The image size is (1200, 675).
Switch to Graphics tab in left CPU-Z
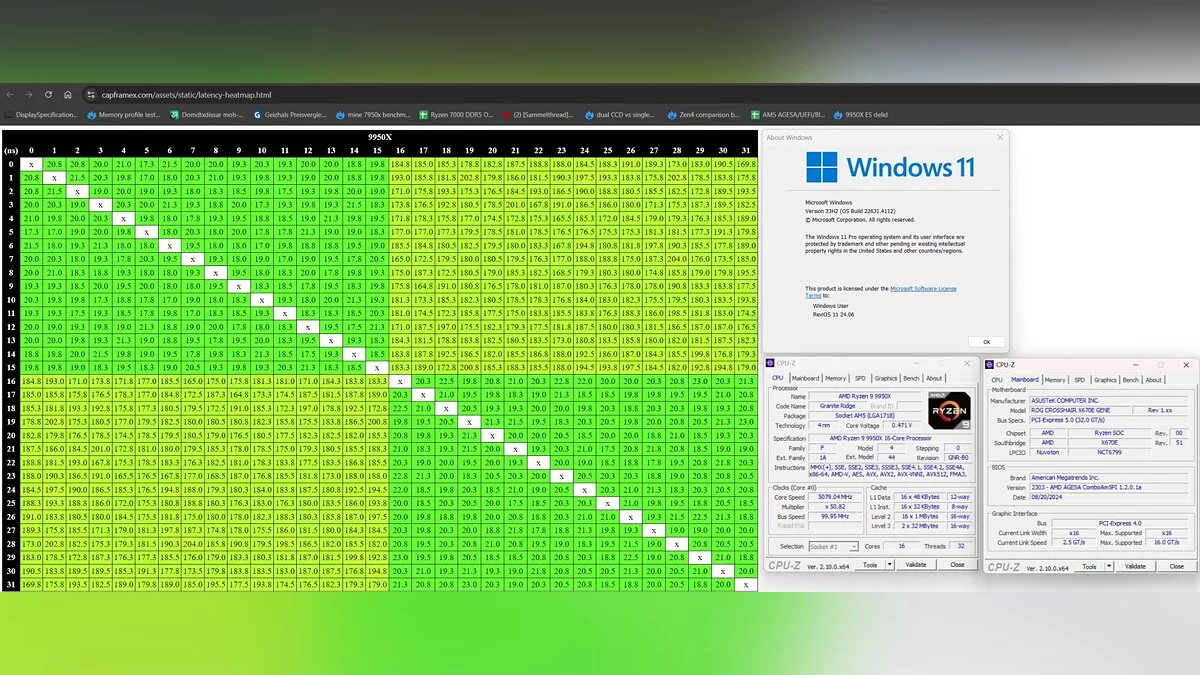point(886,378)
